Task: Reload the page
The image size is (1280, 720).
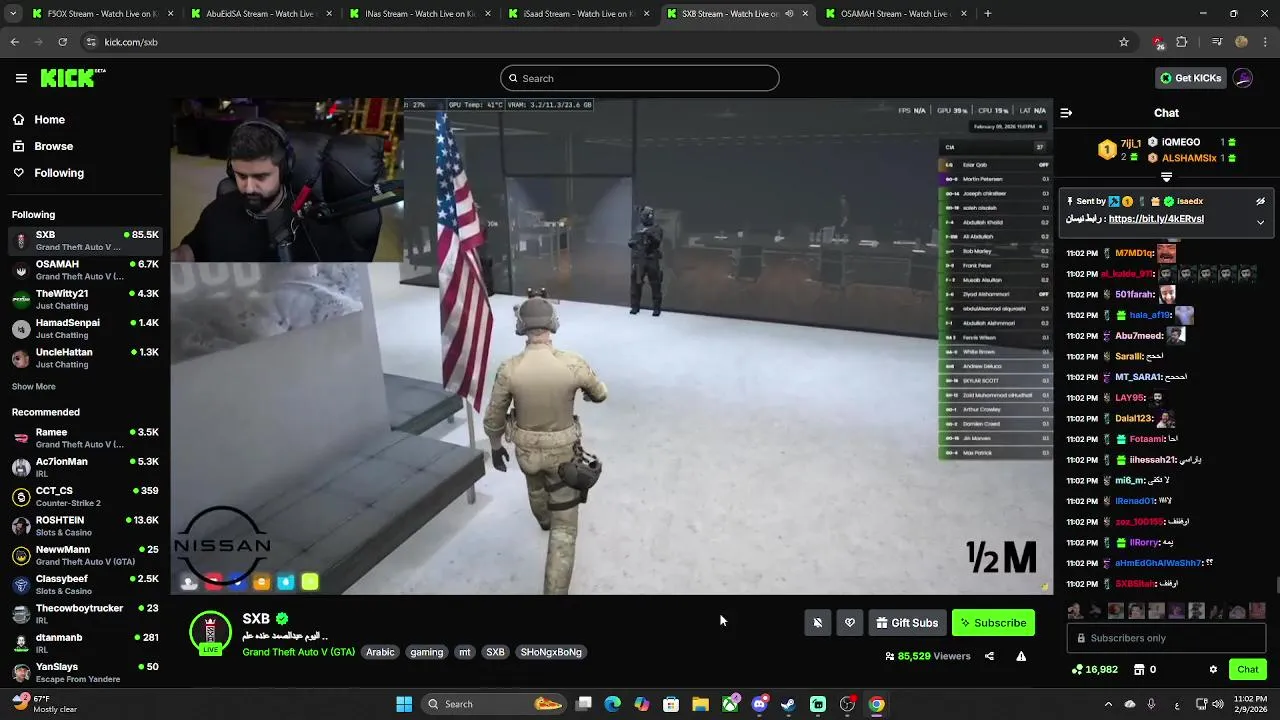Action: [62, 42]
